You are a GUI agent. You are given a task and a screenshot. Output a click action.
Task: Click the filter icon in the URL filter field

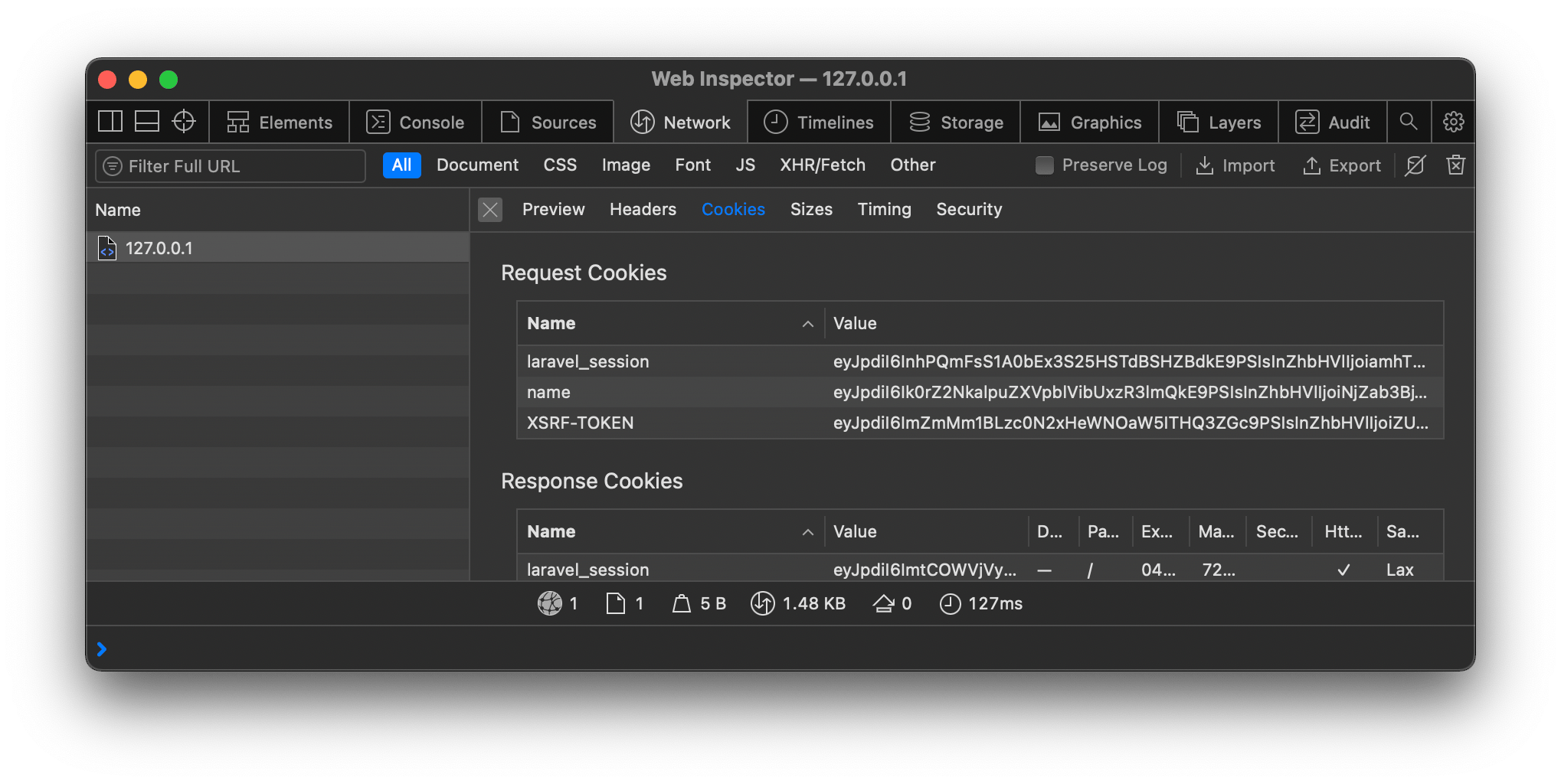tap(111, 166)
